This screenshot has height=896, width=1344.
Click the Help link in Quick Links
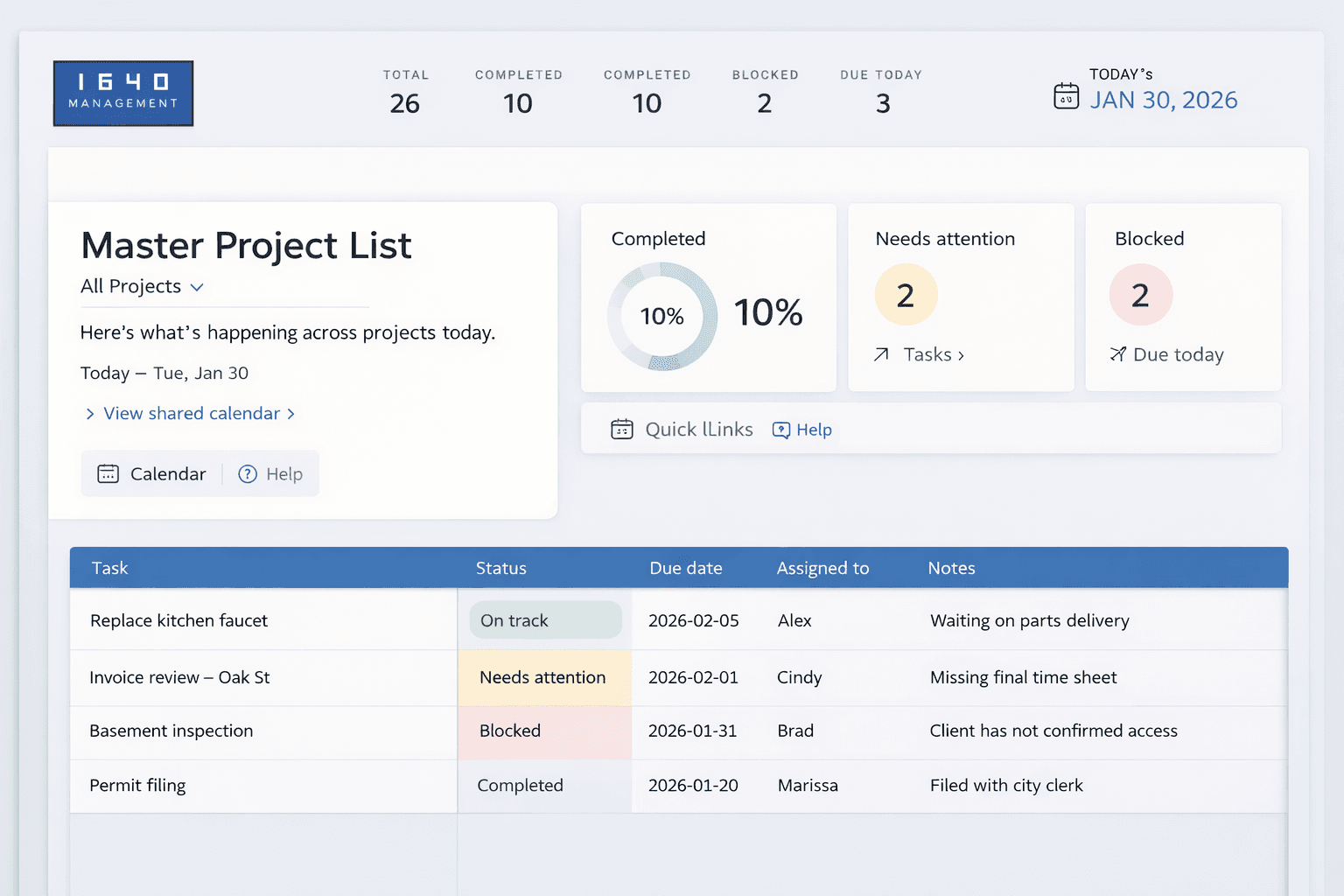click(814, 430)
